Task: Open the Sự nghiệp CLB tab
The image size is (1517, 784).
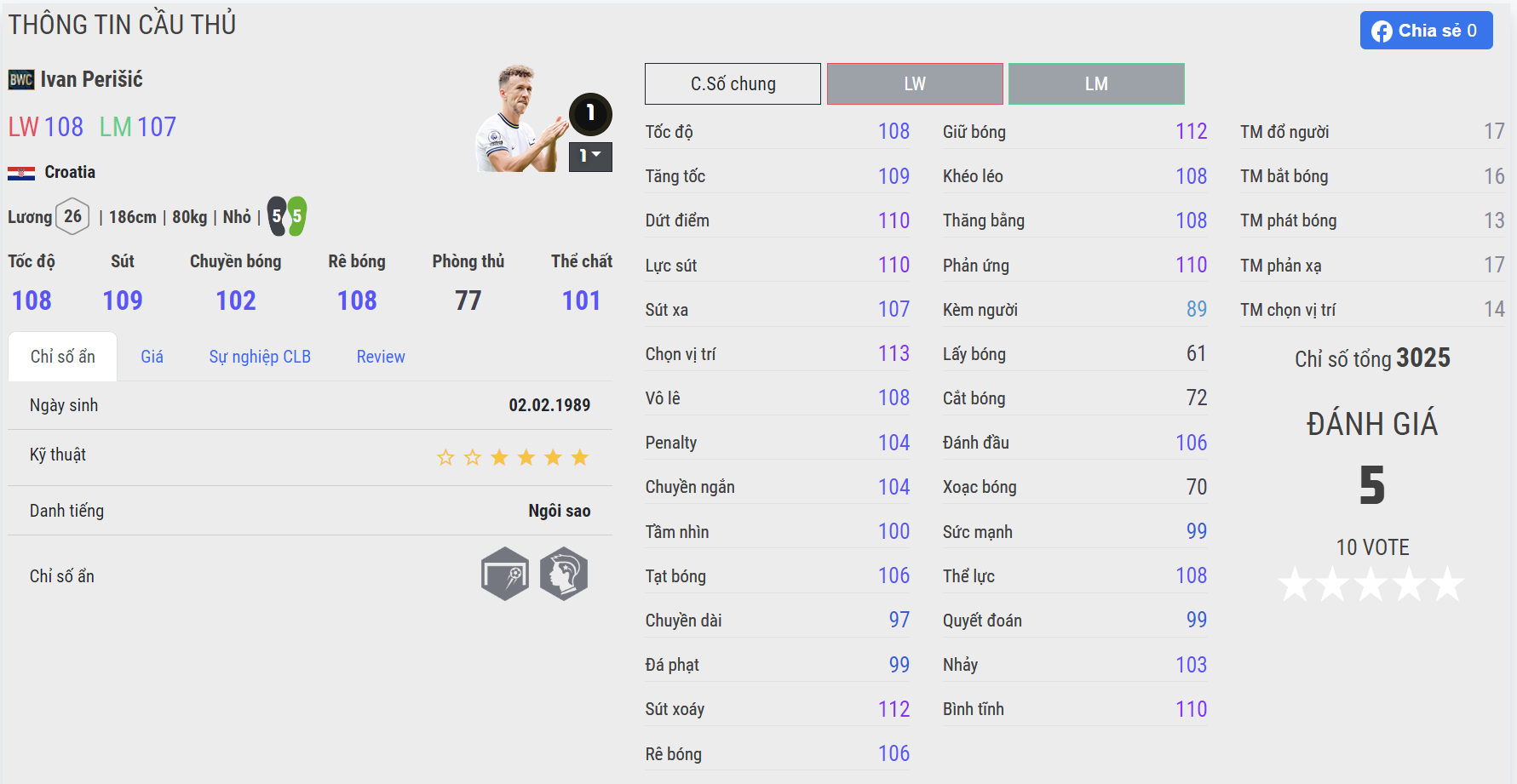Action: click(x=260, y=357)
